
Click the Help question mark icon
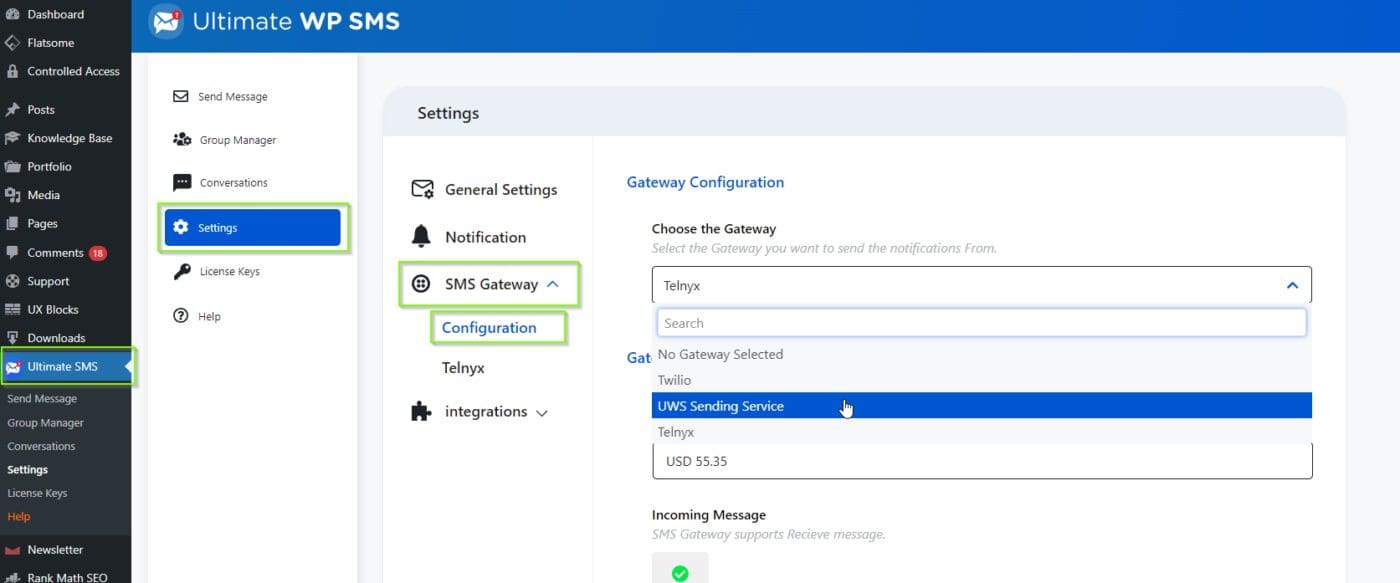[181, 315]
